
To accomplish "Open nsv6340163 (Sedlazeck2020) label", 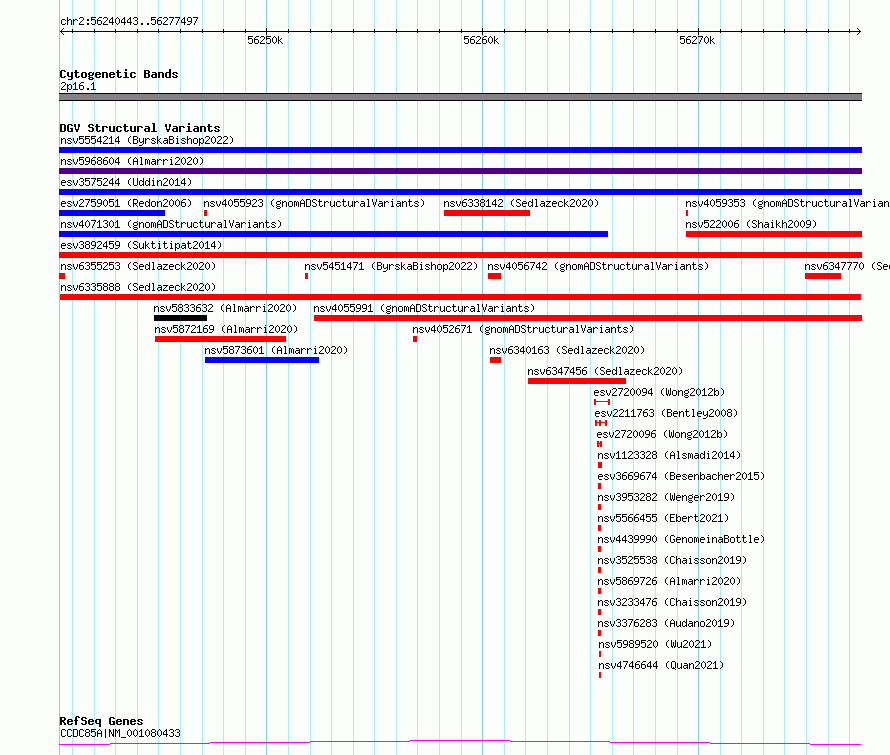I will coord(567,350).
